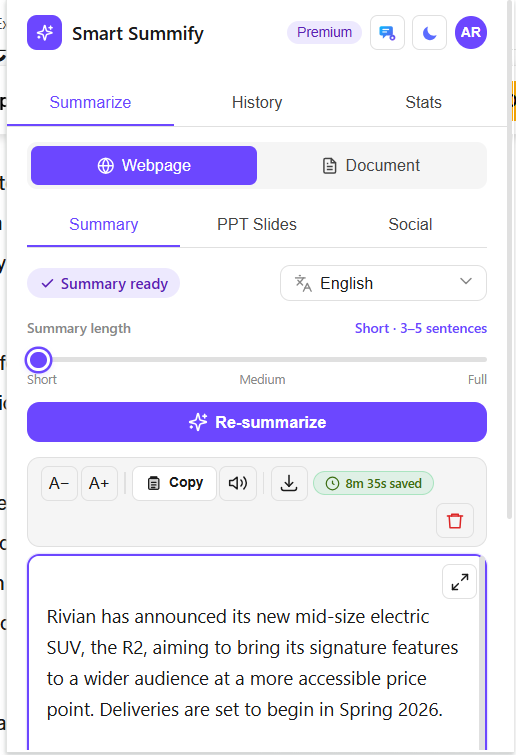The width and height of the screenshot is (516, 755).
Task: Click the Premium badge
Action: coord(324,32)
